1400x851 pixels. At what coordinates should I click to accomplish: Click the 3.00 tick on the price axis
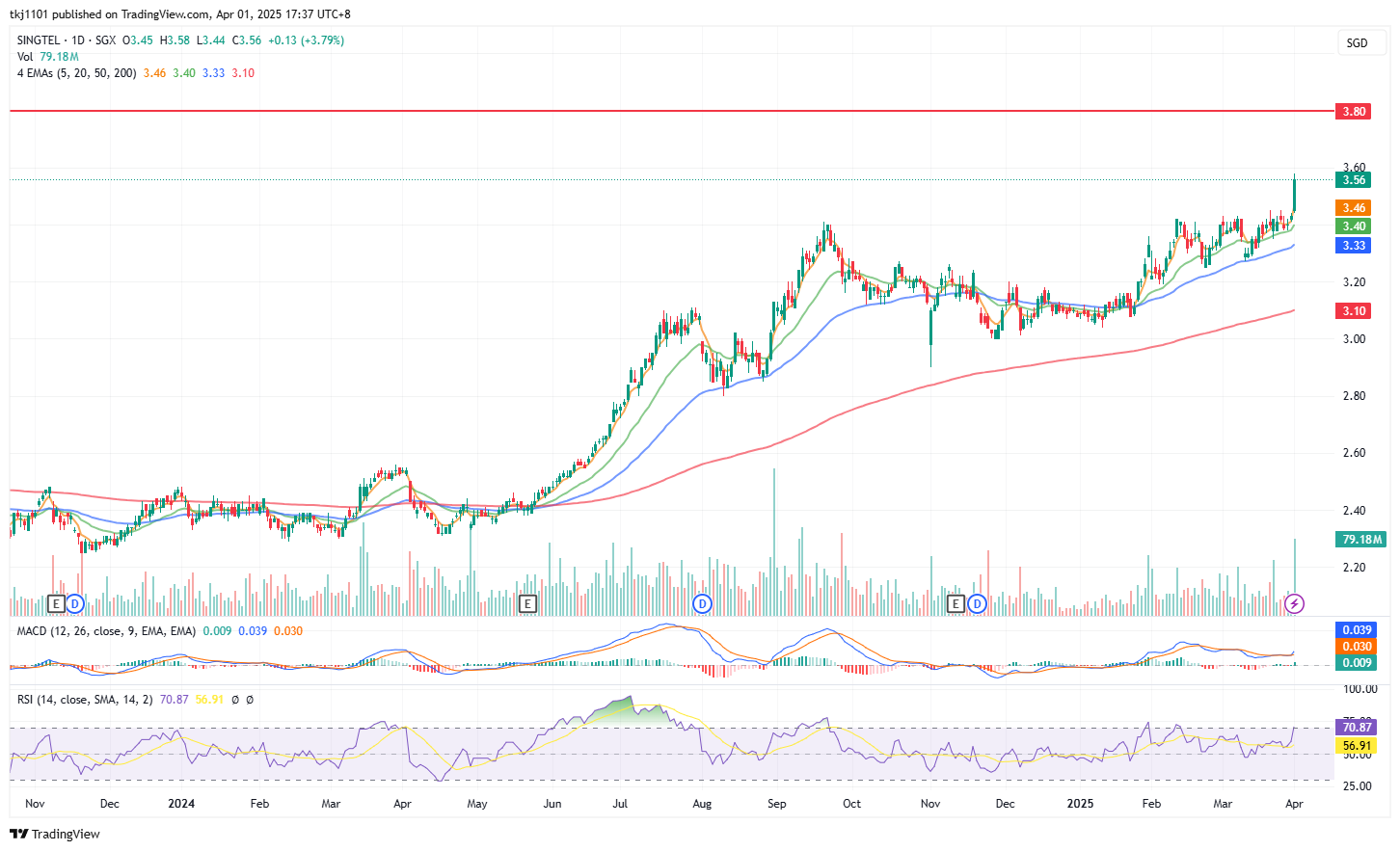pos(1354,339)
